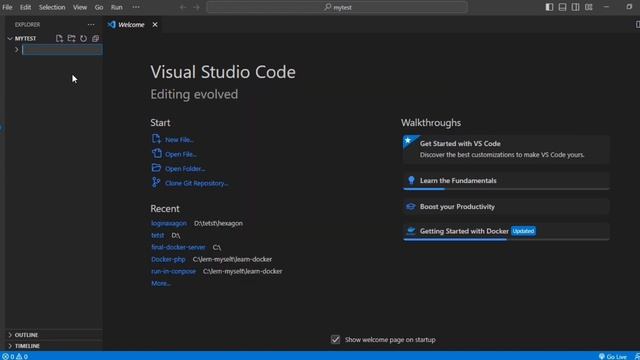The width and height of the screenshot is (640, 360).
Task: Click Clone Git Repository... link
Action: tap(197, 183)
